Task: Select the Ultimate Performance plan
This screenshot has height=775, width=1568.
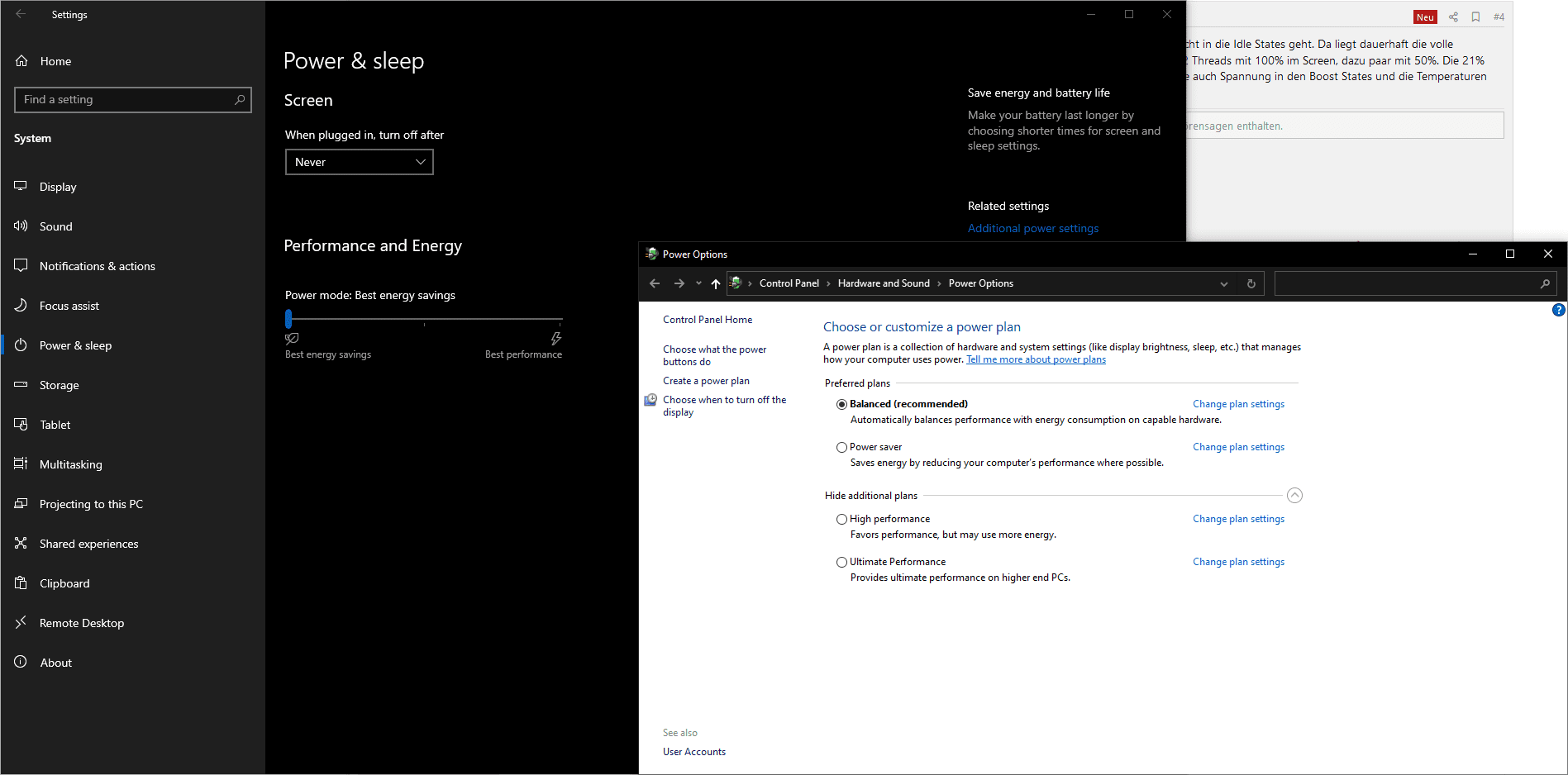Action: click(x=841, y=562)
